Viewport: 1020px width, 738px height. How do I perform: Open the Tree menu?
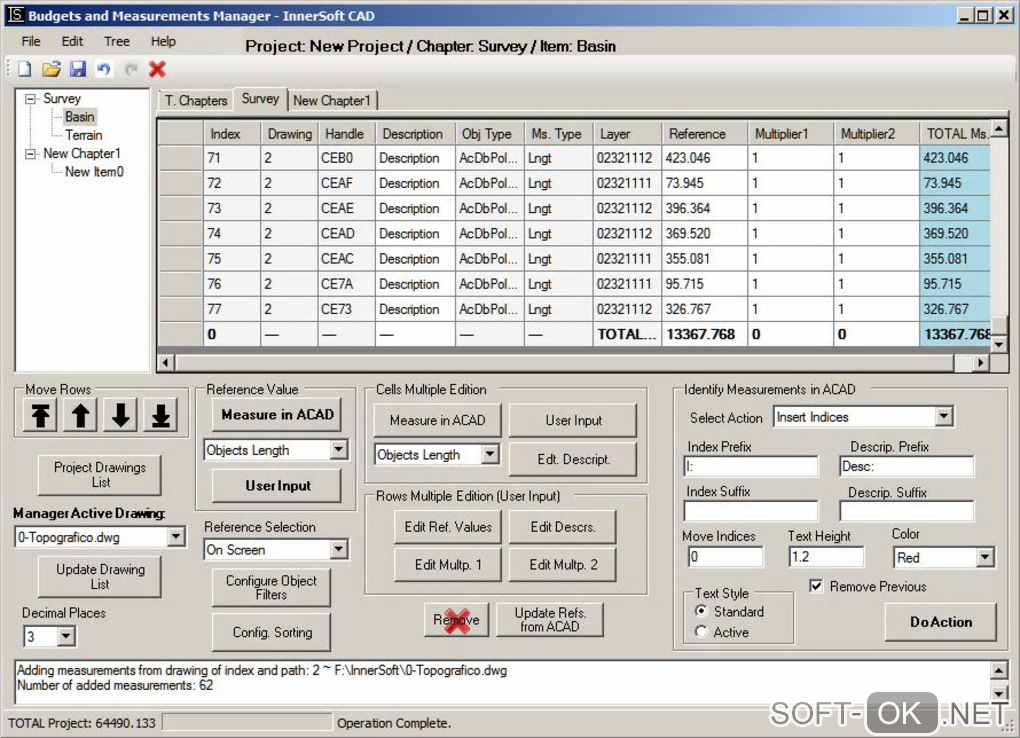point(116,41)
